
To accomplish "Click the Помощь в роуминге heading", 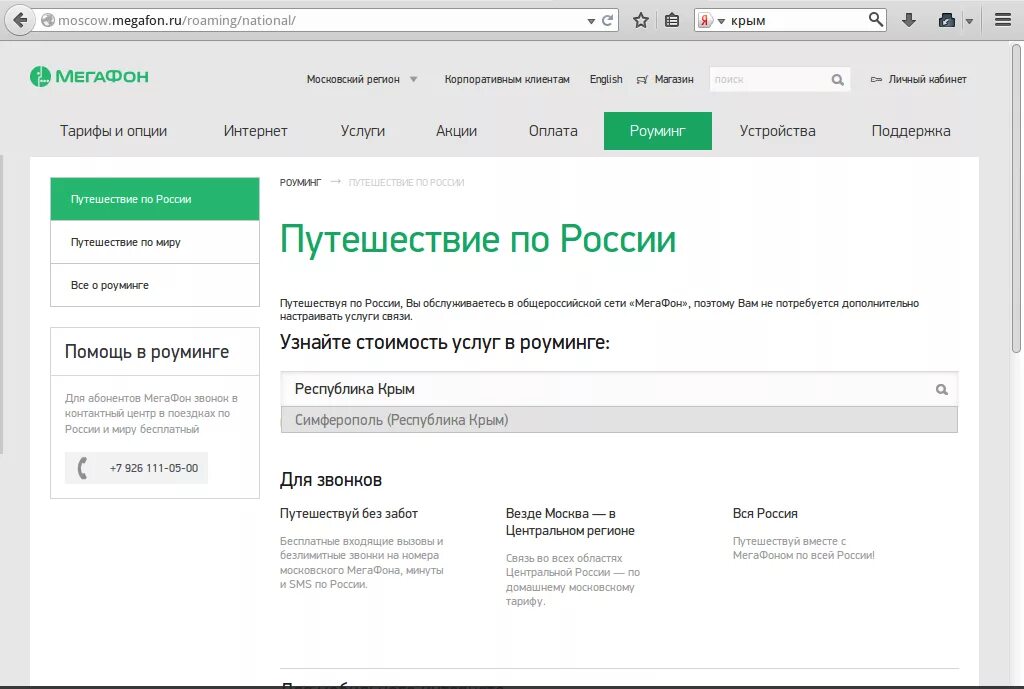I will click(x=147, y=352).
